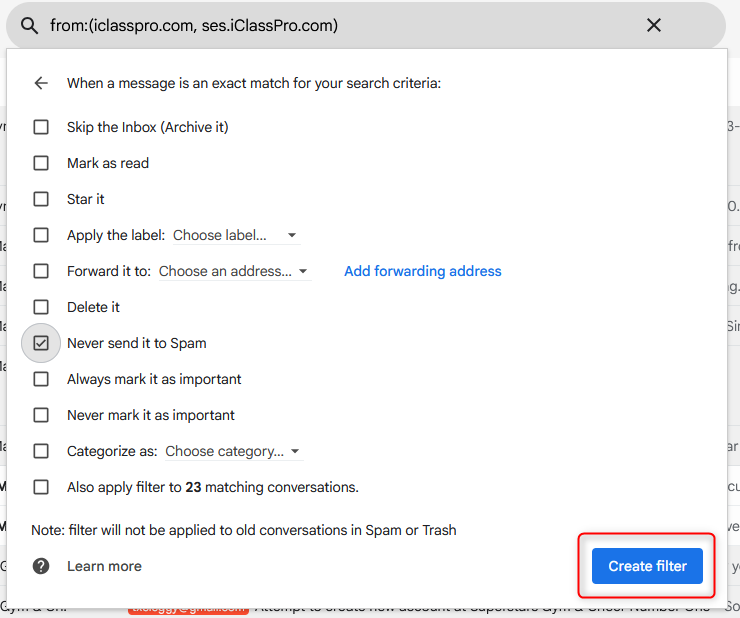This screenshot has width=740, height=618.
Task: Check Also apply filter to 23 conversations
Action: [41, 487]
